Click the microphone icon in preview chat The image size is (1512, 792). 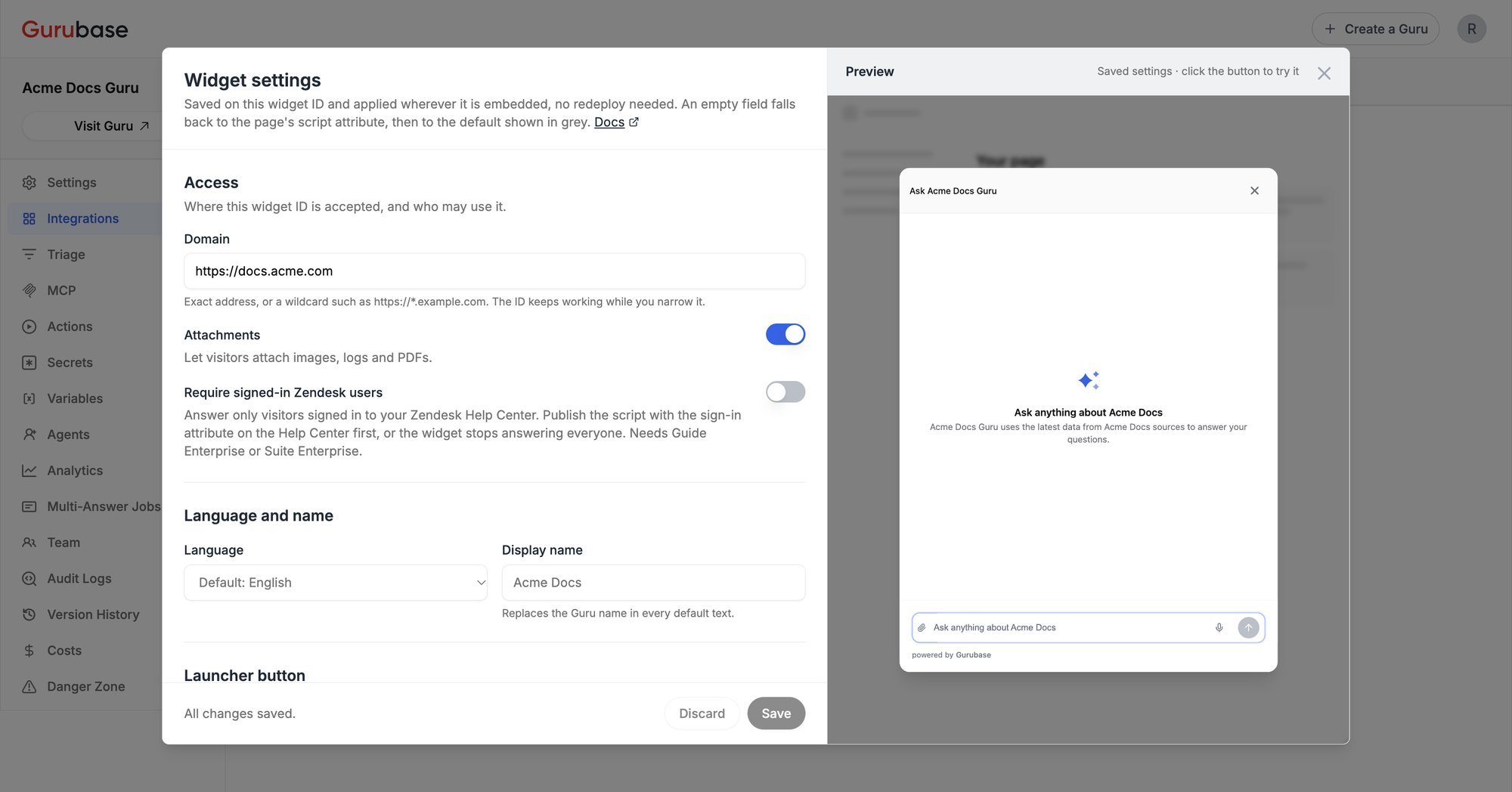1219,627
